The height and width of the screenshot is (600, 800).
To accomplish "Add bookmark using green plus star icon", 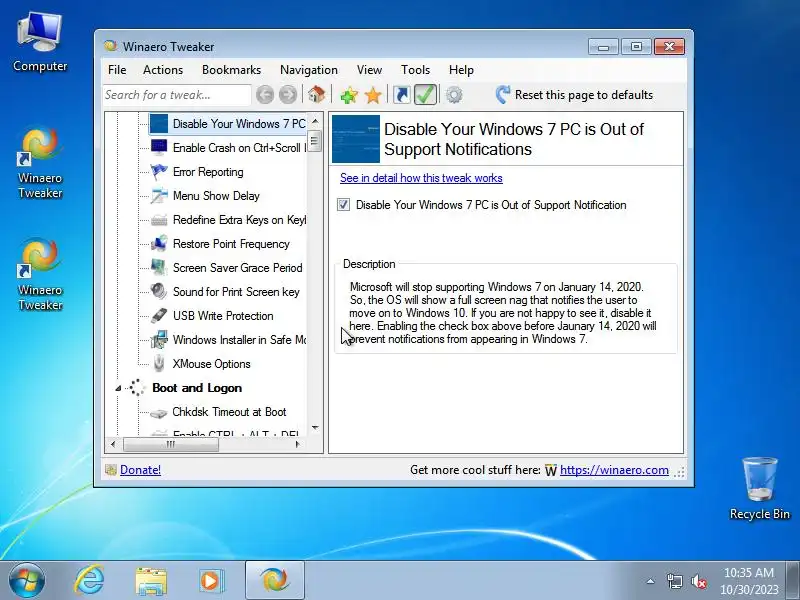I will click(349, 95).
